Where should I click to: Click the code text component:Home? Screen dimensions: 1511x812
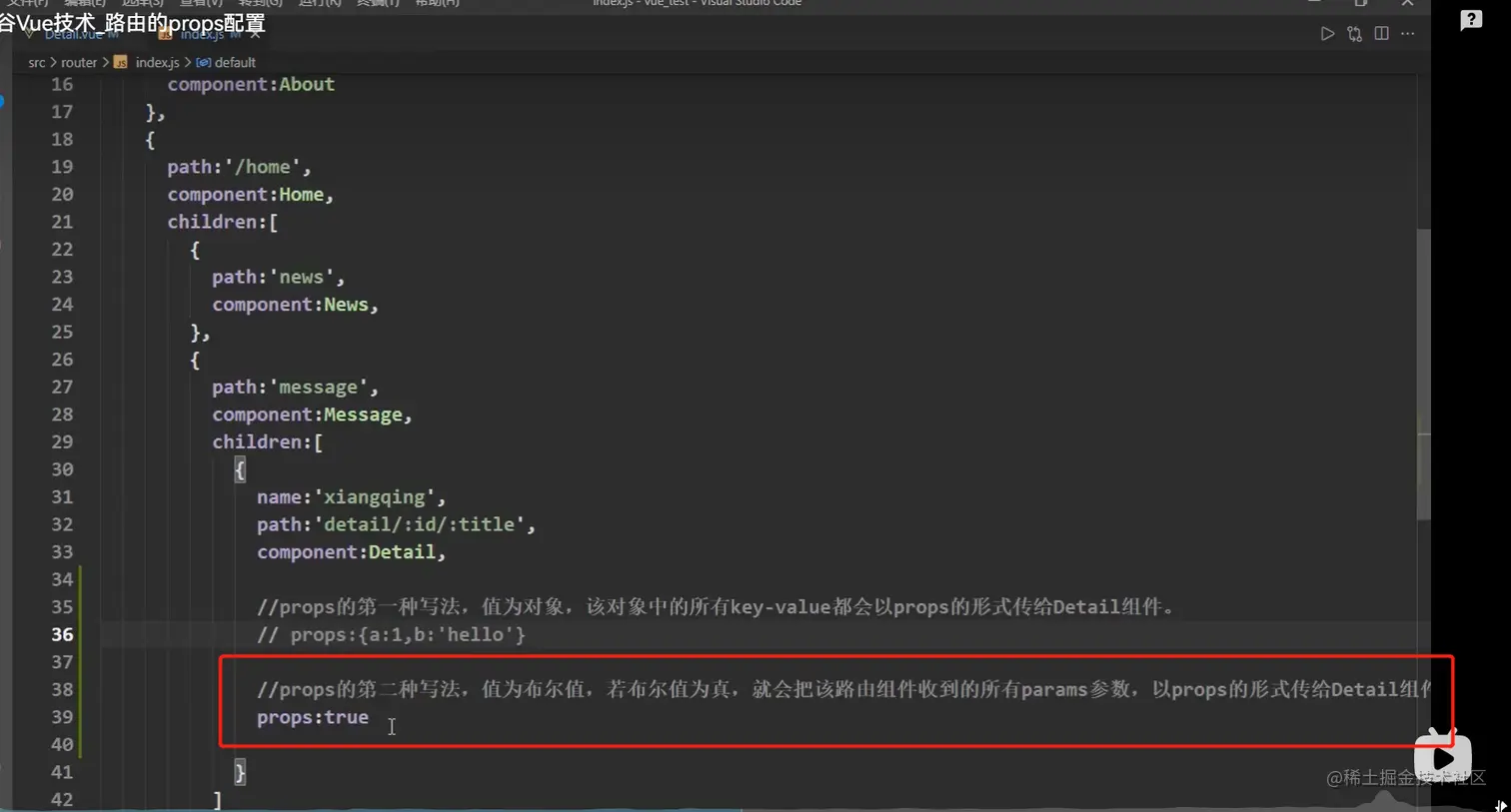(x=250, y=194)
